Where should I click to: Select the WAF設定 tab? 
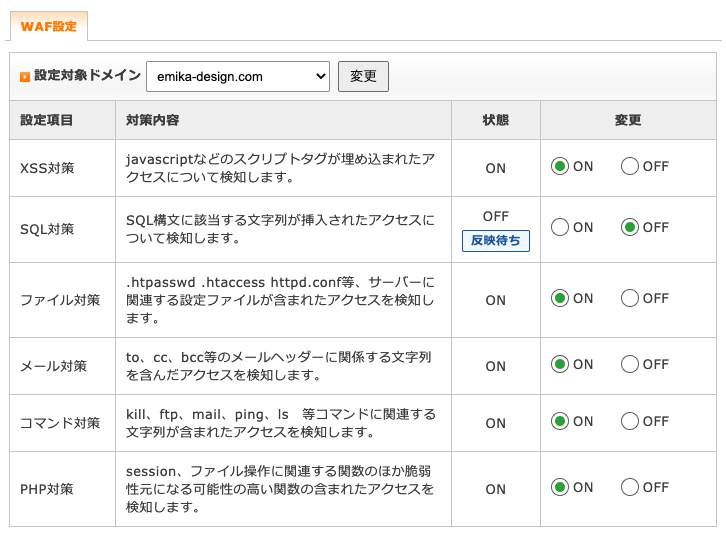tap(49, 26)
